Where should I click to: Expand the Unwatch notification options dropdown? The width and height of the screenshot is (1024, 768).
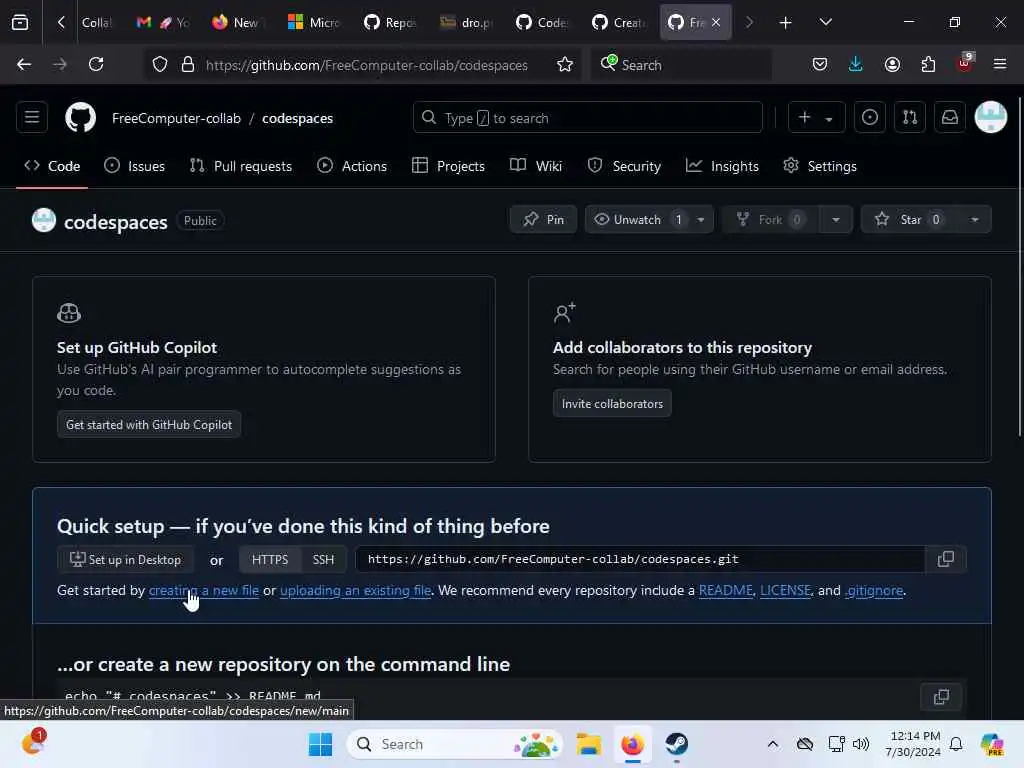pos(701,219)
